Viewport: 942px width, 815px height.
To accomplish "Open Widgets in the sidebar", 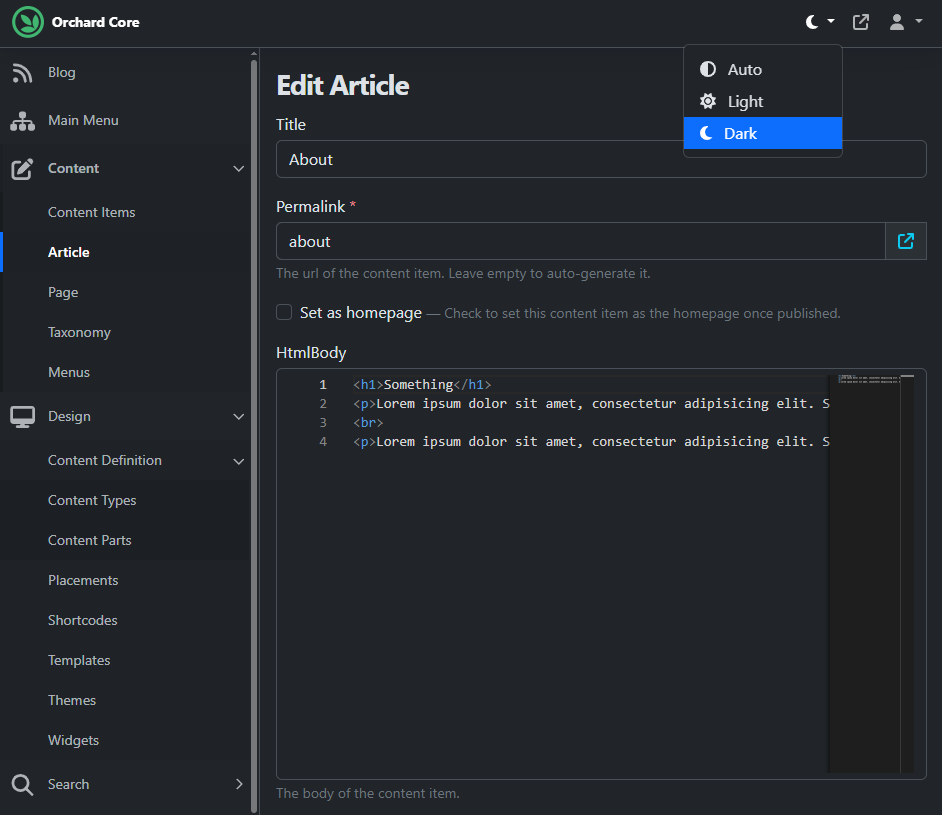I will 73,741.
